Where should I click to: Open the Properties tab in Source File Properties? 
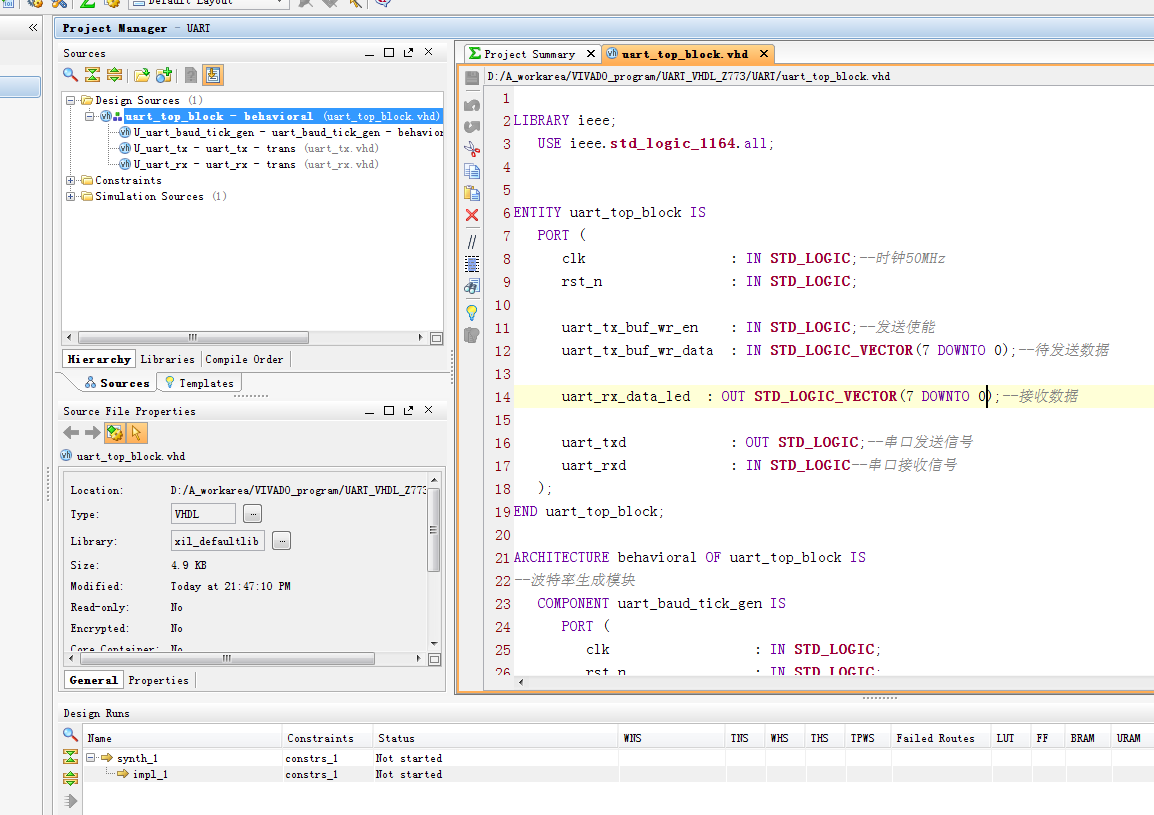coord(158,680)
